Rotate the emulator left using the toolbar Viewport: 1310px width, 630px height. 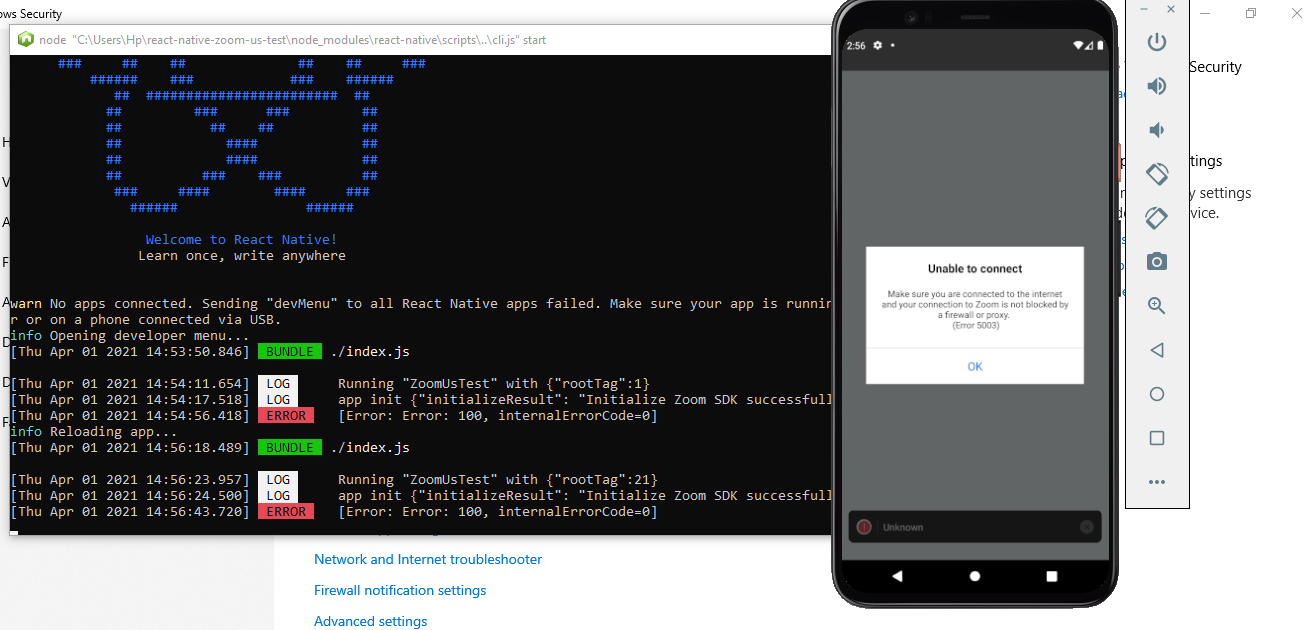(1157, 174)
